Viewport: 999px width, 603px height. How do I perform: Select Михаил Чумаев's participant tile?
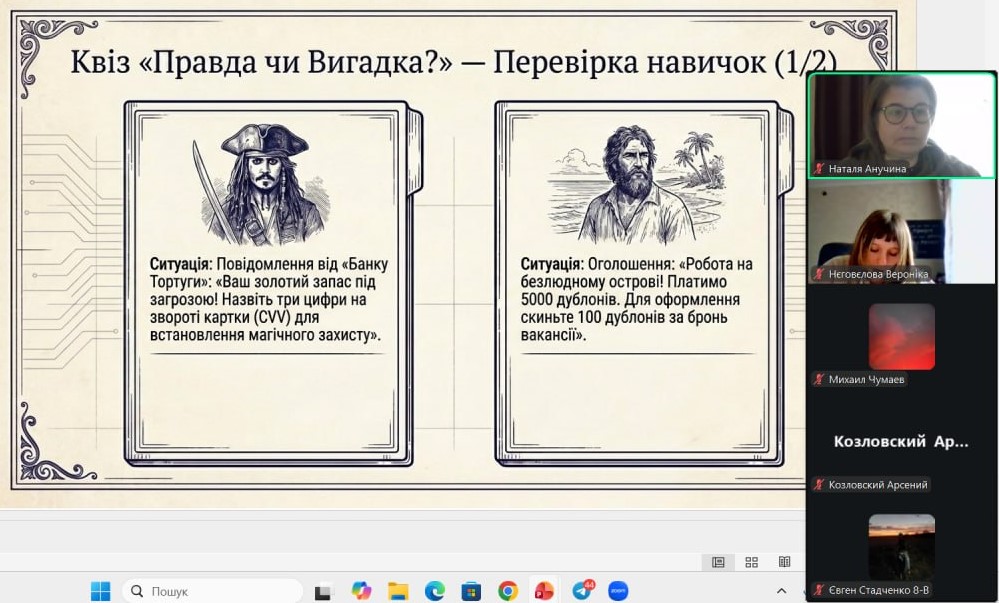click(901, 338)
